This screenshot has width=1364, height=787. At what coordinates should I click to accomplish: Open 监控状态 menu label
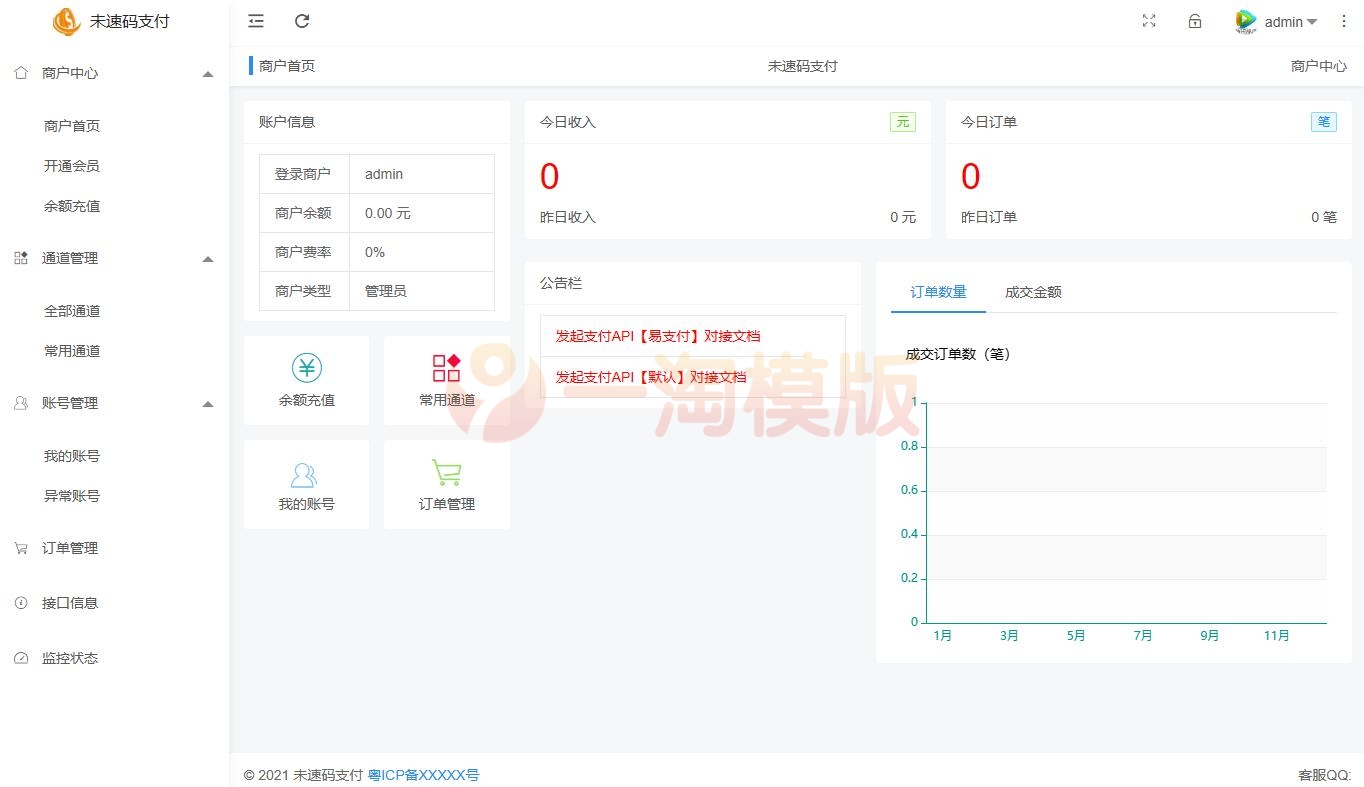70,658
